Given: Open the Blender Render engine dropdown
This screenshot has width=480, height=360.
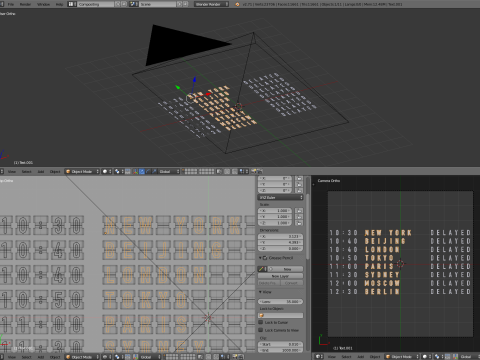Looking at the screenshot, I should click(x=211, y=4).
